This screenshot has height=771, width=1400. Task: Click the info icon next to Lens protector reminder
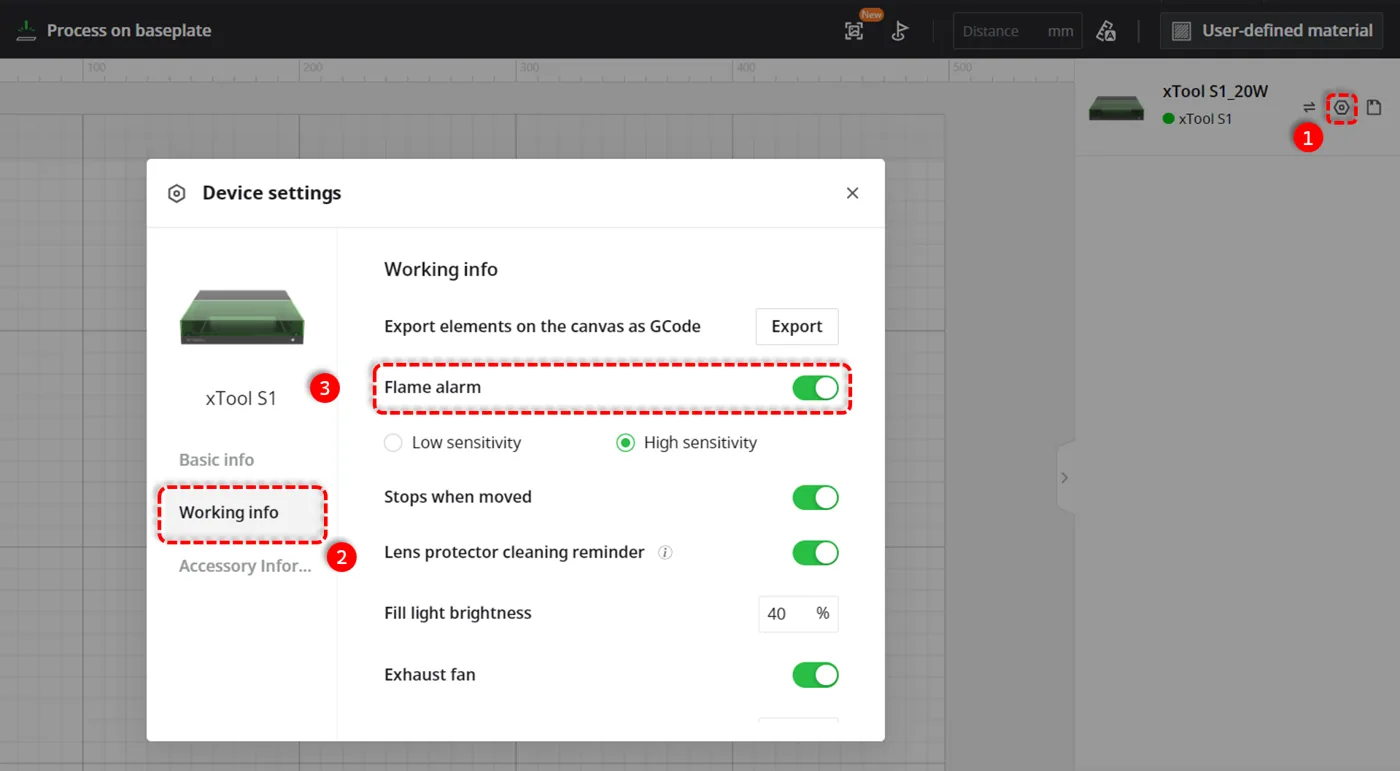665,552
